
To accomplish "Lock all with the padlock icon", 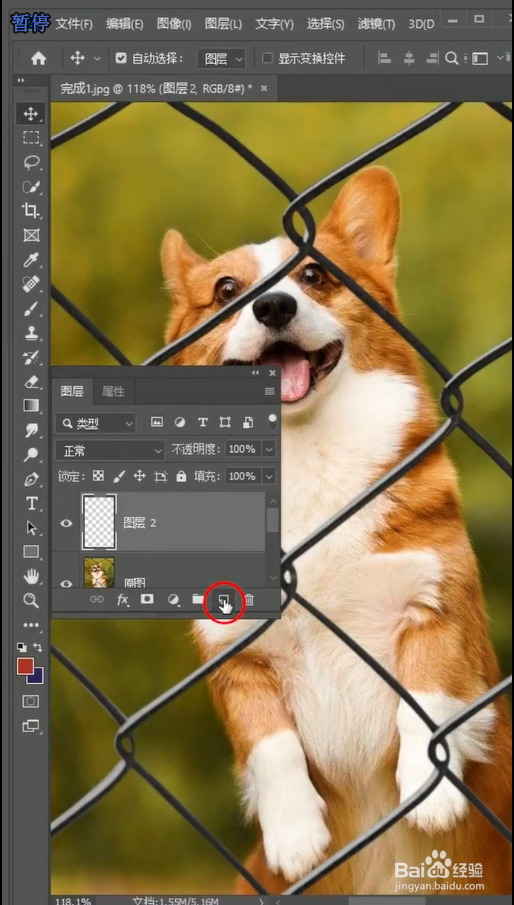I will (181, 476).
